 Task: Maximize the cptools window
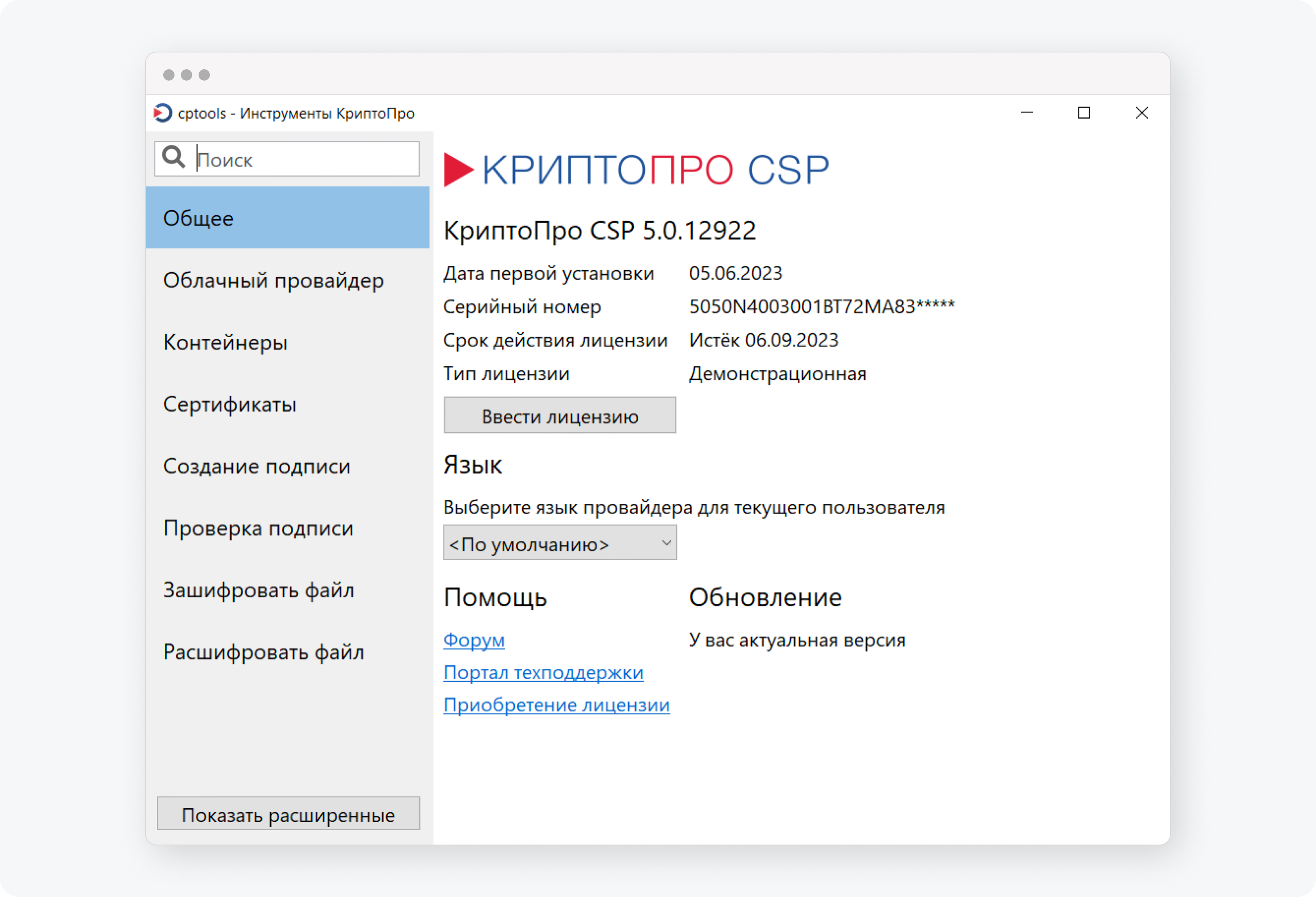(x=1084, y=113)
